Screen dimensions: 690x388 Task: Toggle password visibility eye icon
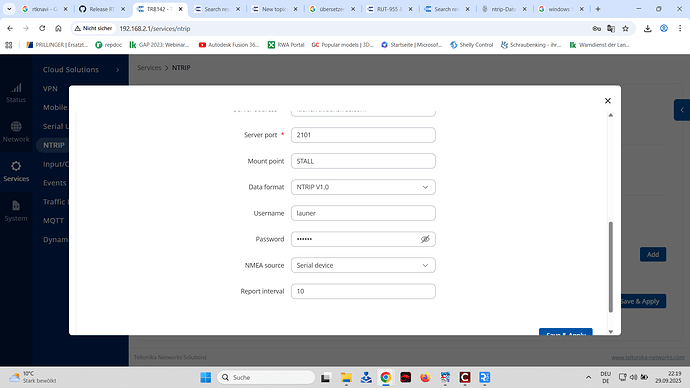pyautogui.click(x=425, y=239)
